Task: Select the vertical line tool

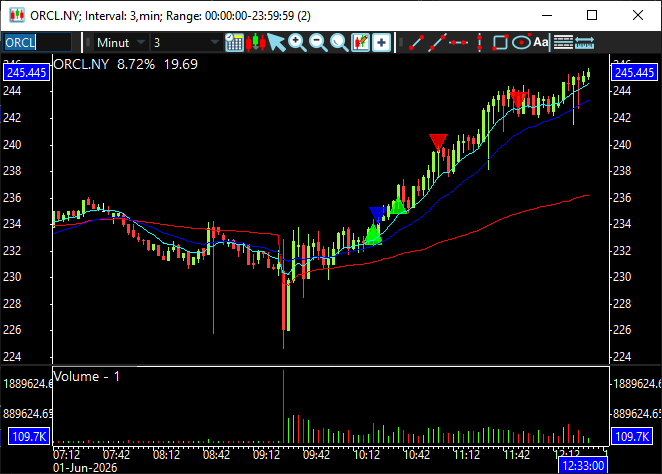Action: [x=479, y=43]
